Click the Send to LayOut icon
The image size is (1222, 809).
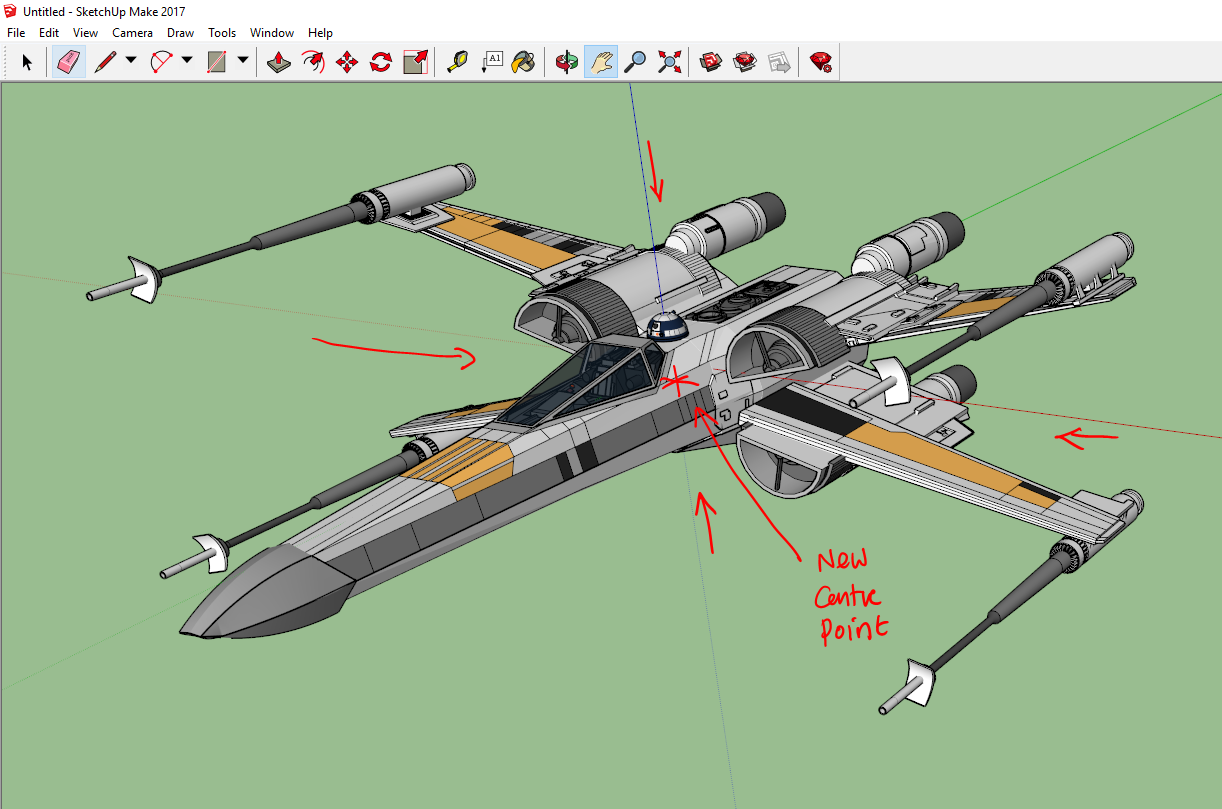click(x=779, y=62)
